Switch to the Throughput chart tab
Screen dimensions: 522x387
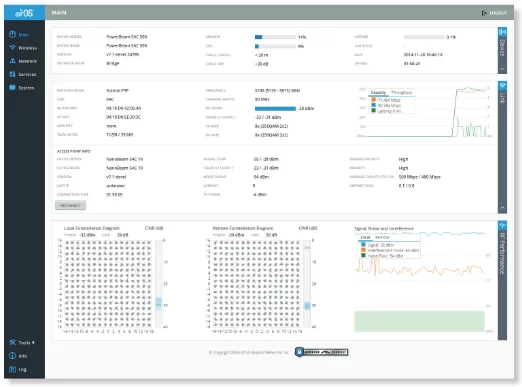[x=401, y=92]
